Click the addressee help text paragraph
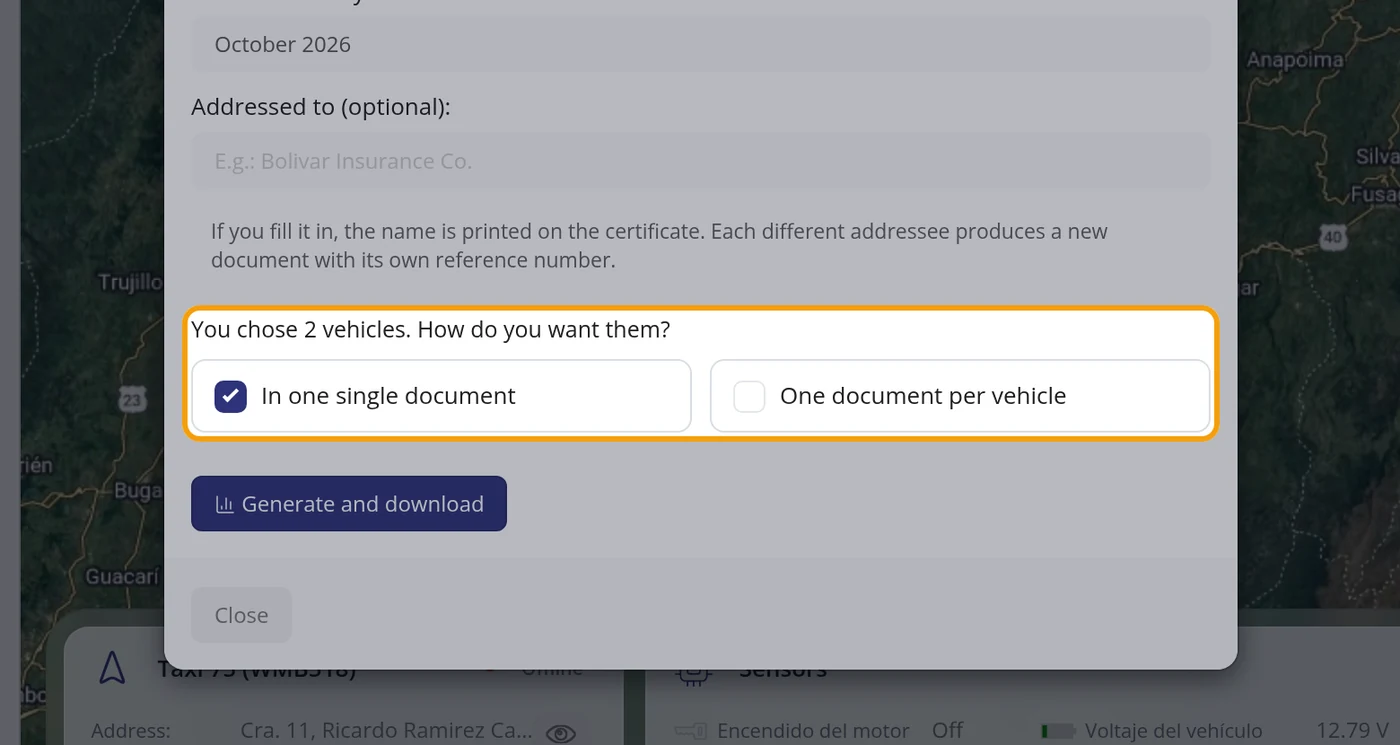The height and width of the screenshot is (745, 1400). click(659, 246)
